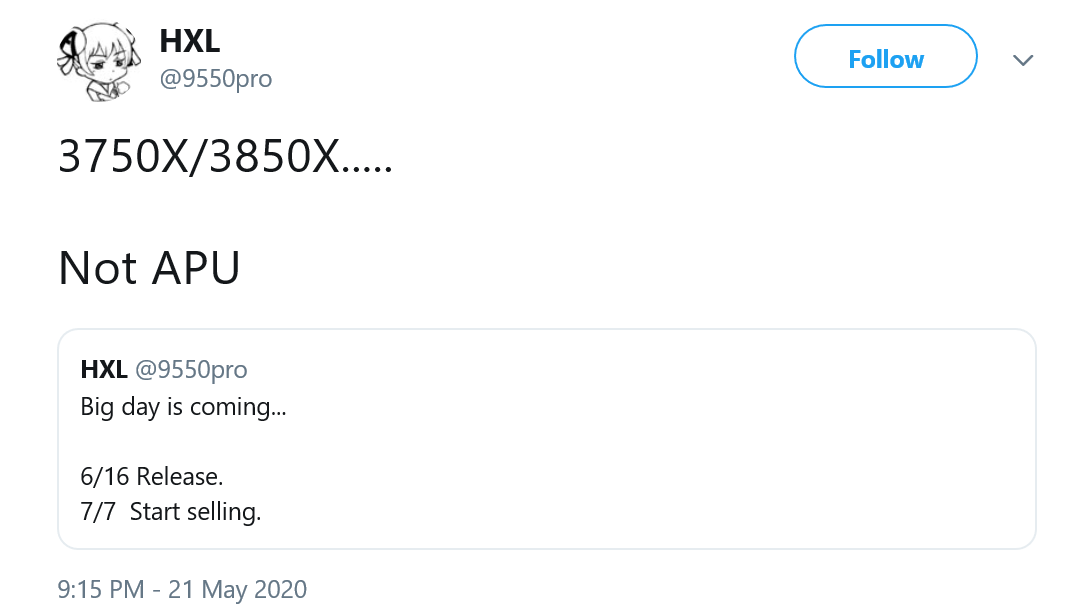Click the word "Not" in the tweet
This screenshot has height=606, width=1091.
[95, 267]
